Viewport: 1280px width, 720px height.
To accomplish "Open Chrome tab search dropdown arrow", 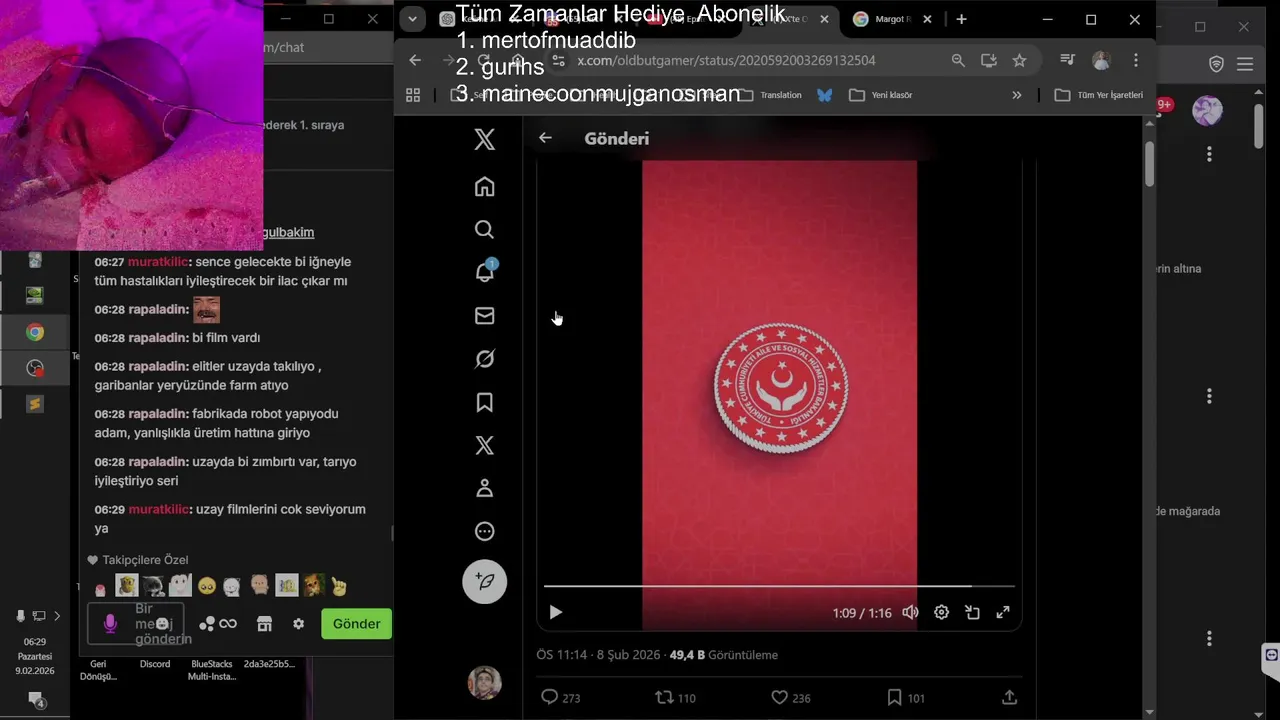I will tap(412, 19).
